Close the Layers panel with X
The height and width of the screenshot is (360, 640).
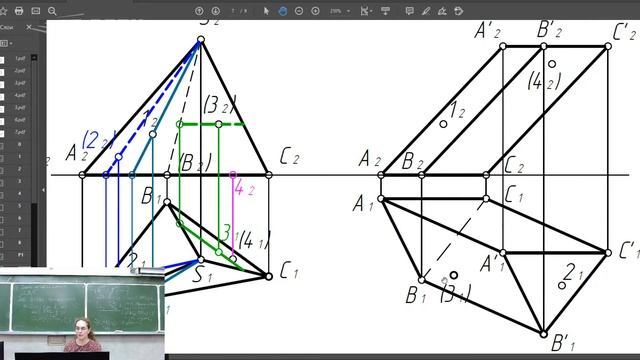pyautogui.click(x=29, y=27)
